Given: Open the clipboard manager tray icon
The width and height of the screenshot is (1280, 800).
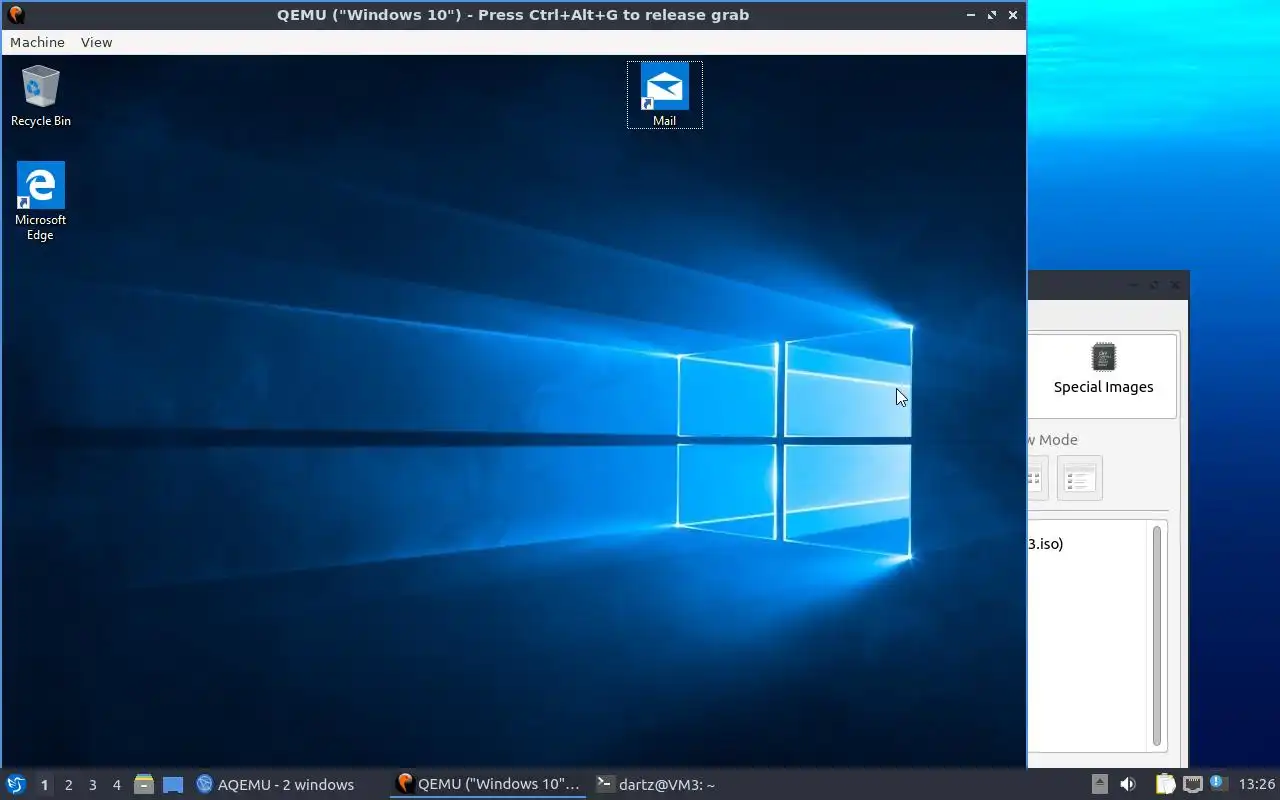Looking at the screenshot, I should [1166, 785].
